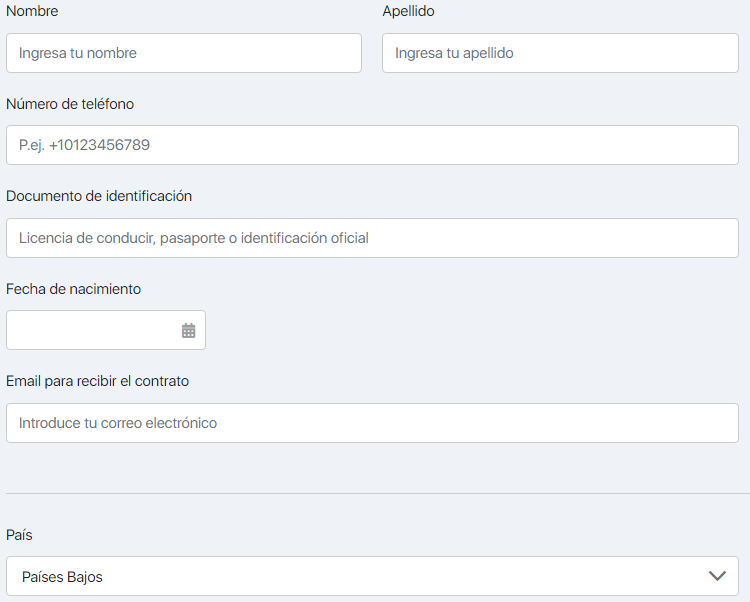Focus the Documento de identificación input
This screenshot has width=750, height=602.
(372, 238)
